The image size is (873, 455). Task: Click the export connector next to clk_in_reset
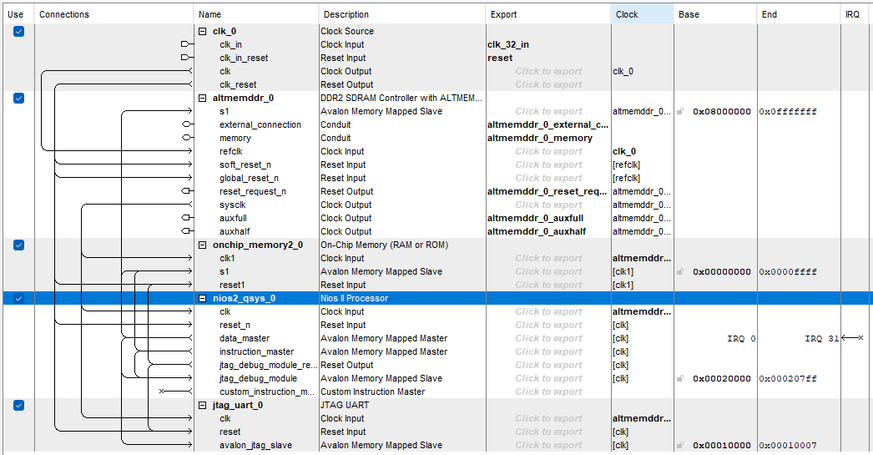[x=187, y=57]
